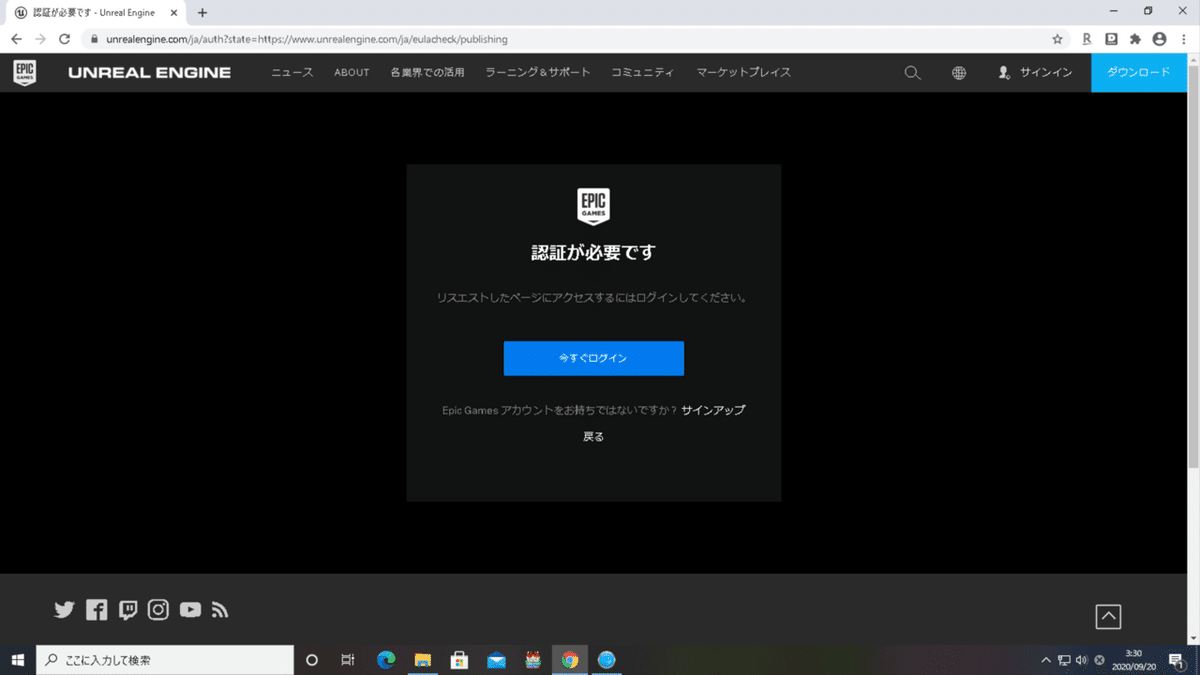Open the Twitter icon in the footer
Screen dimensions: 1200x675
click(64, 609)
